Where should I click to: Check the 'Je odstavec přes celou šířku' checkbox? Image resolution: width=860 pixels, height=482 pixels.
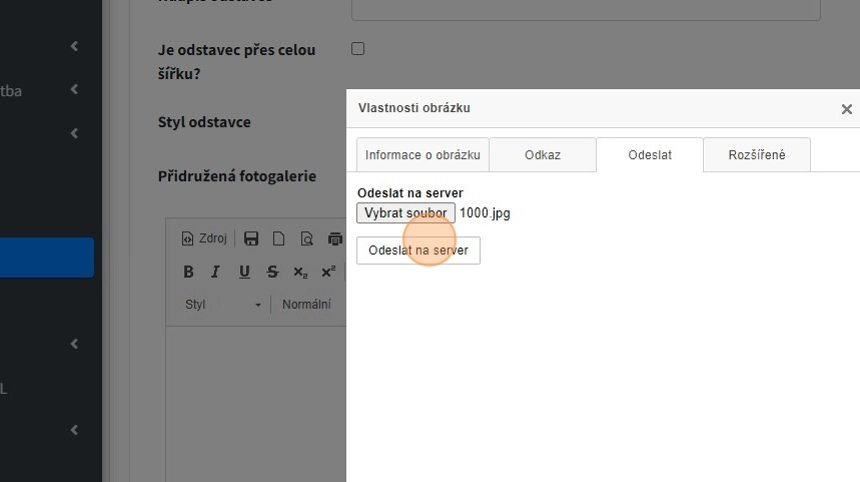pos(358,48)
